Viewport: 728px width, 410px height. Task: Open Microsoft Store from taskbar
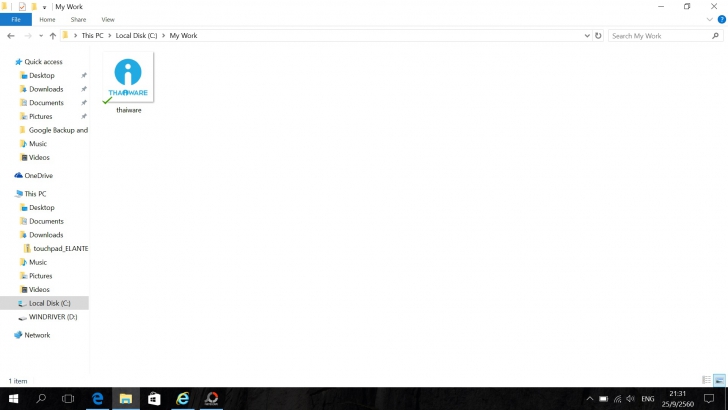(154, 398)
